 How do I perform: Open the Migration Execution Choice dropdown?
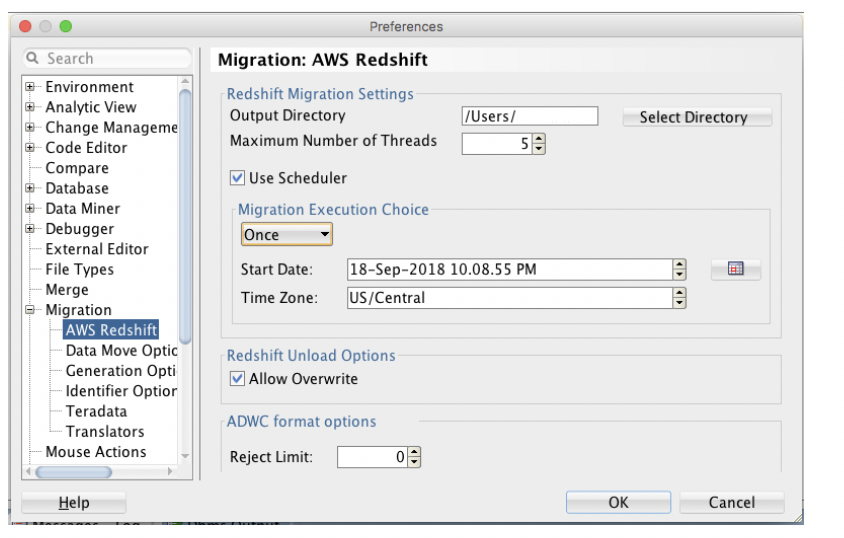pos(287,235)
